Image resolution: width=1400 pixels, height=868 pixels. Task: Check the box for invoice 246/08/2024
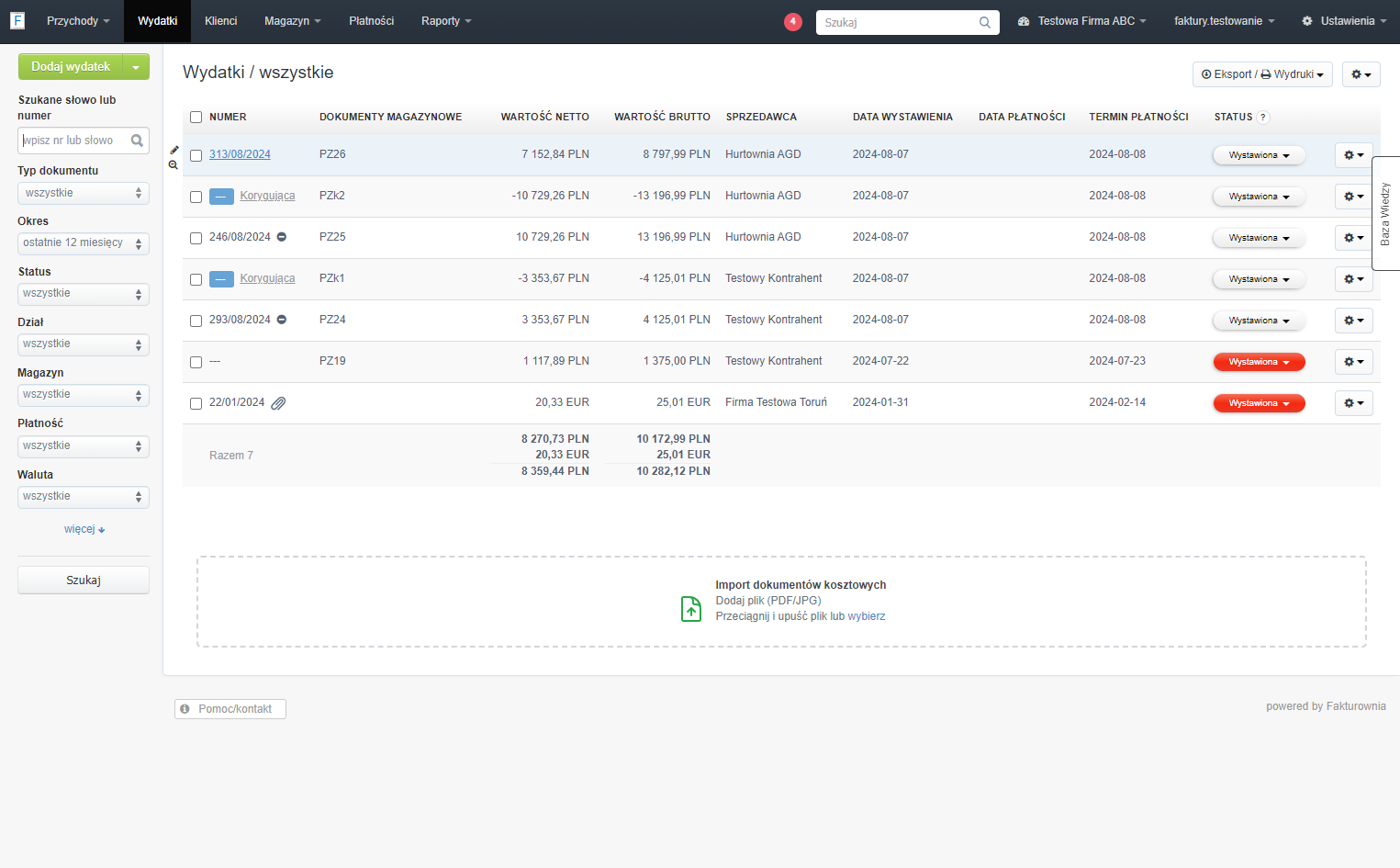[196, 238]
